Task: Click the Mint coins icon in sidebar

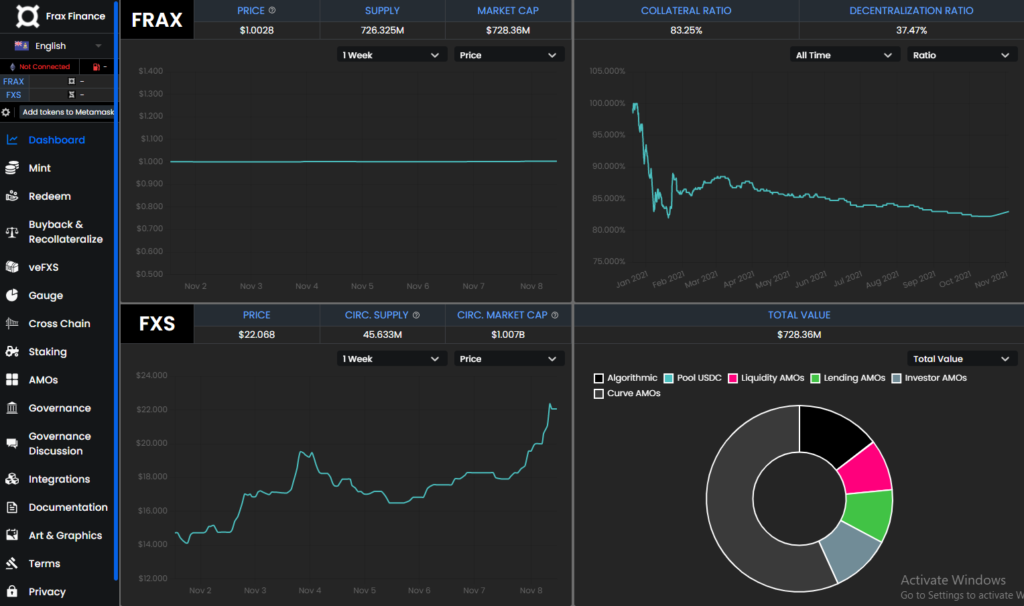Action: tap(12, 168)
